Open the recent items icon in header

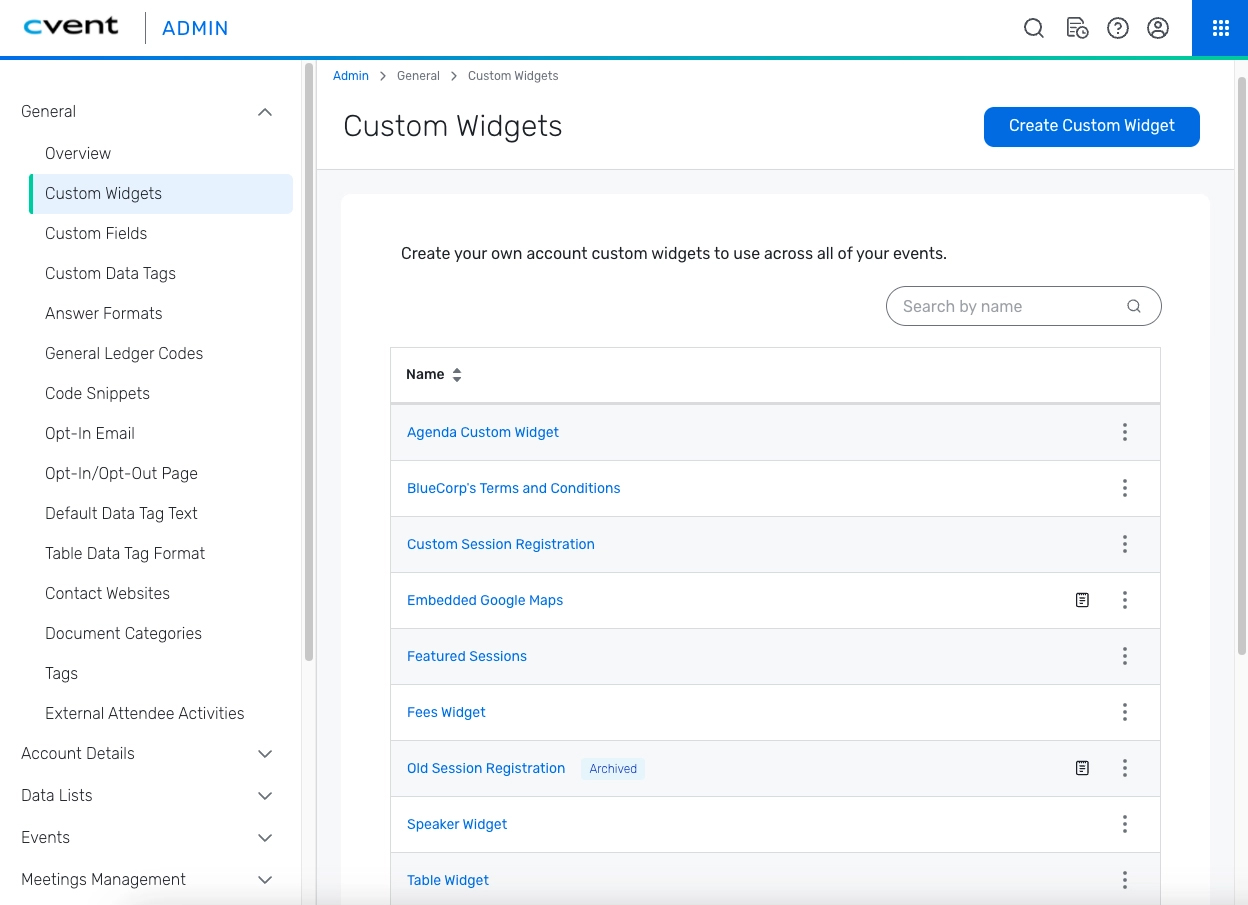coord(1077,28)
